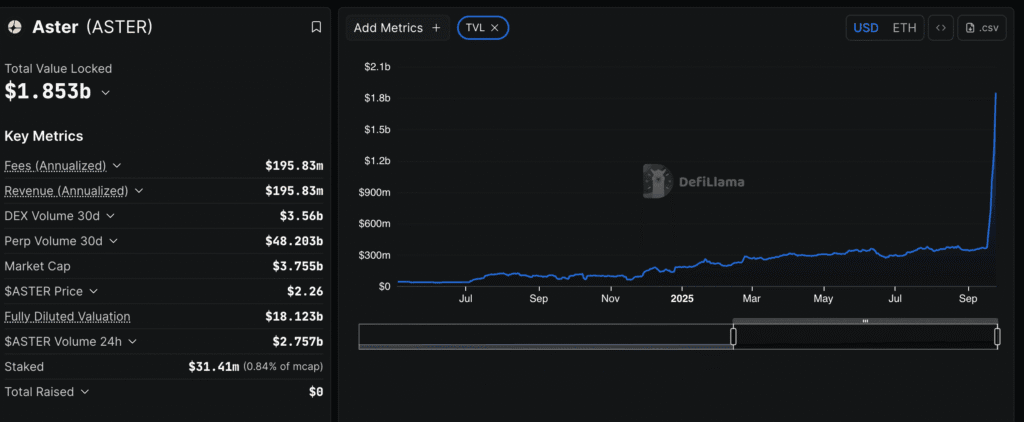Image resolution: width=1024 pixels, height=422 pixels.
Task: Click the Fully Diluted Valuation label
Action: pos(67,317)
